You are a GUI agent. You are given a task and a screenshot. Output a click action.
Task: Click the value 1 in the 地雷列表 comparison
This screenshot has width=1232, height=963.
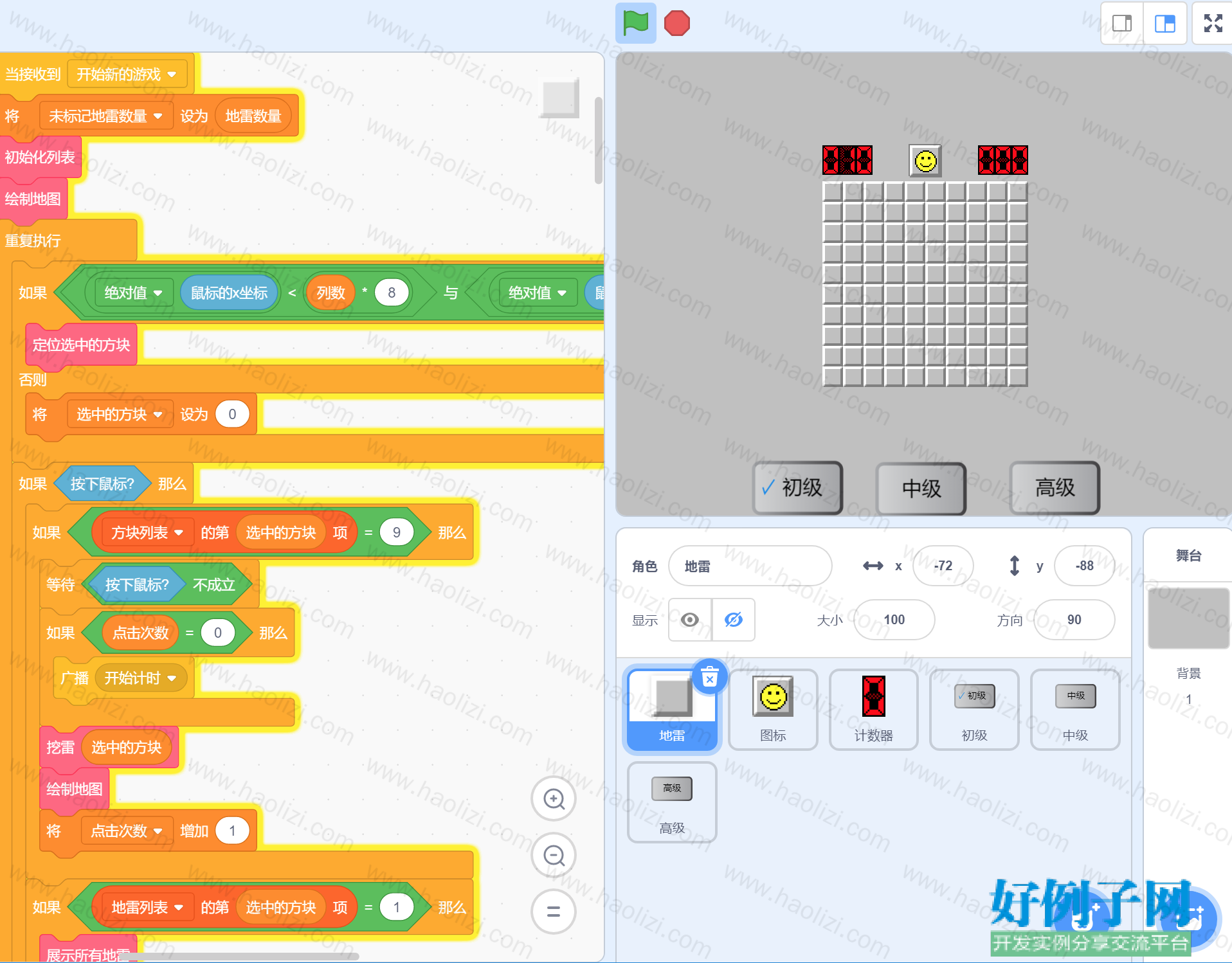click(396, 908)
